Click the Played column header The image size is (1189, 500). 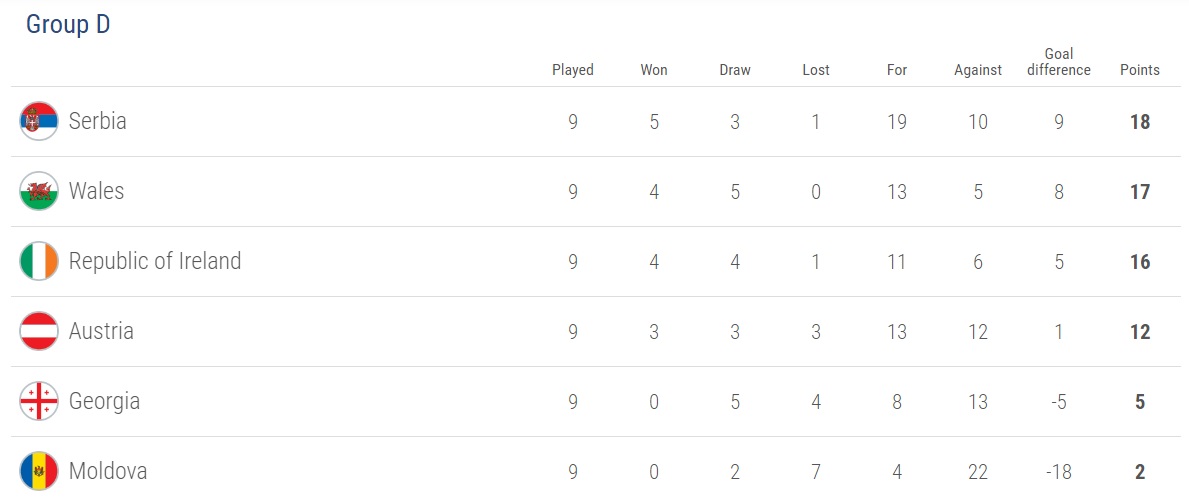coord(573,70)
